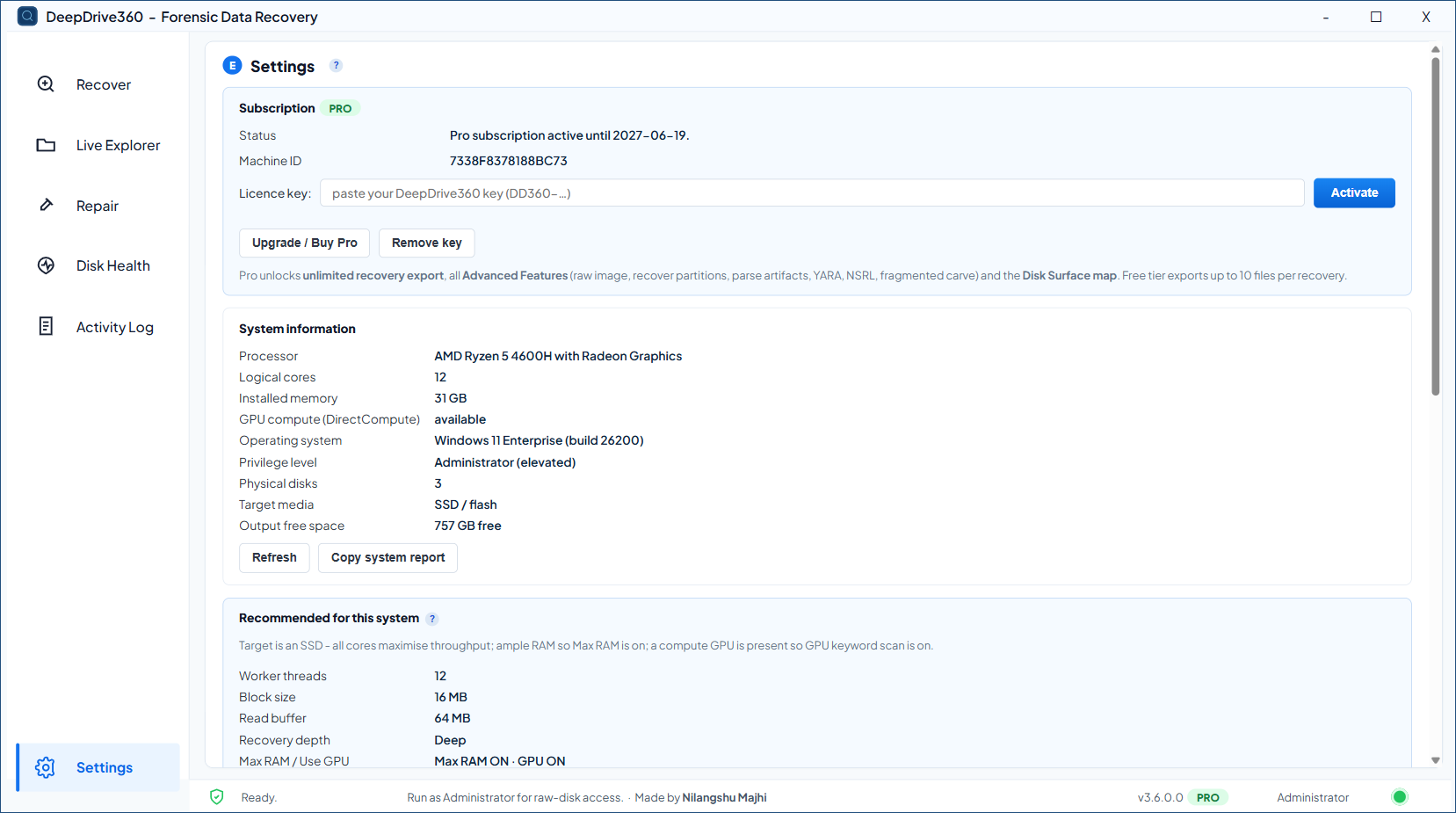Viewport: 1456px width, 813px height.
Task: Click the 16 MB block size value
Action: tap(451, 697)
